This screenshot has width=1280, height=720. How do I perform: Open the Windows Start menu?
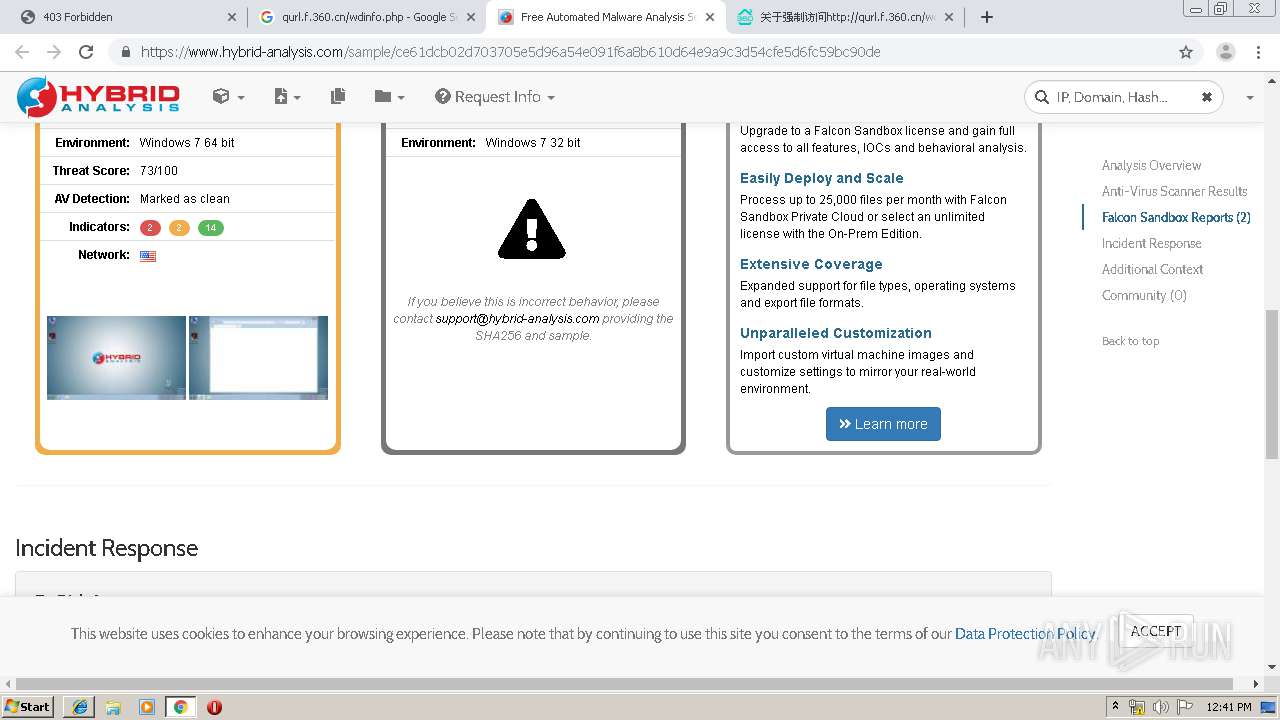[x=28, y=706]
